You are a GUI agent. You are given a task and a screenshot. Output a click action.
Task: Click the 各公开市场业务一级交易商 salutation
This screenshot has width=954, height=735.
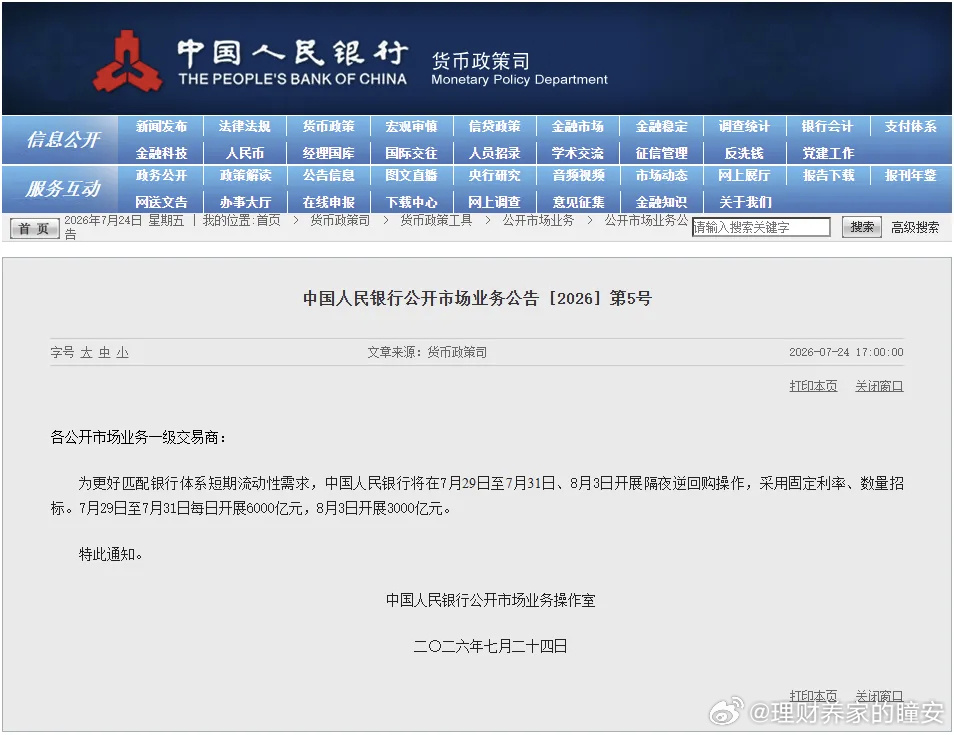coord(138,437)
